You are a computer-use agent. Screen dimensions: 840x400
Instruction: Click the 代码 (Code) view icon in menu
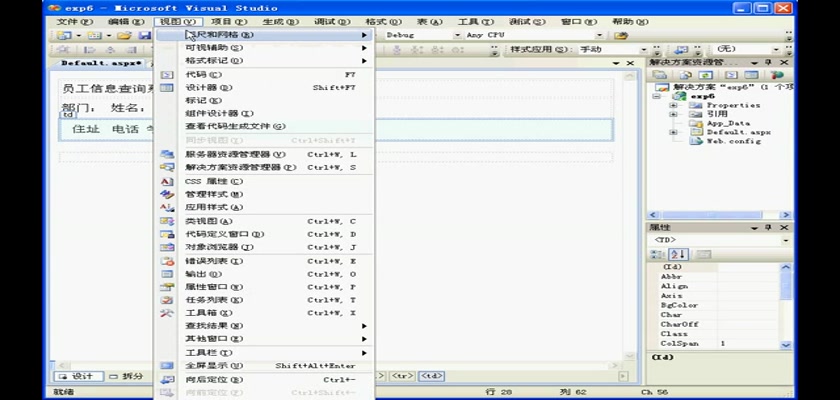[x=167, y=74]
